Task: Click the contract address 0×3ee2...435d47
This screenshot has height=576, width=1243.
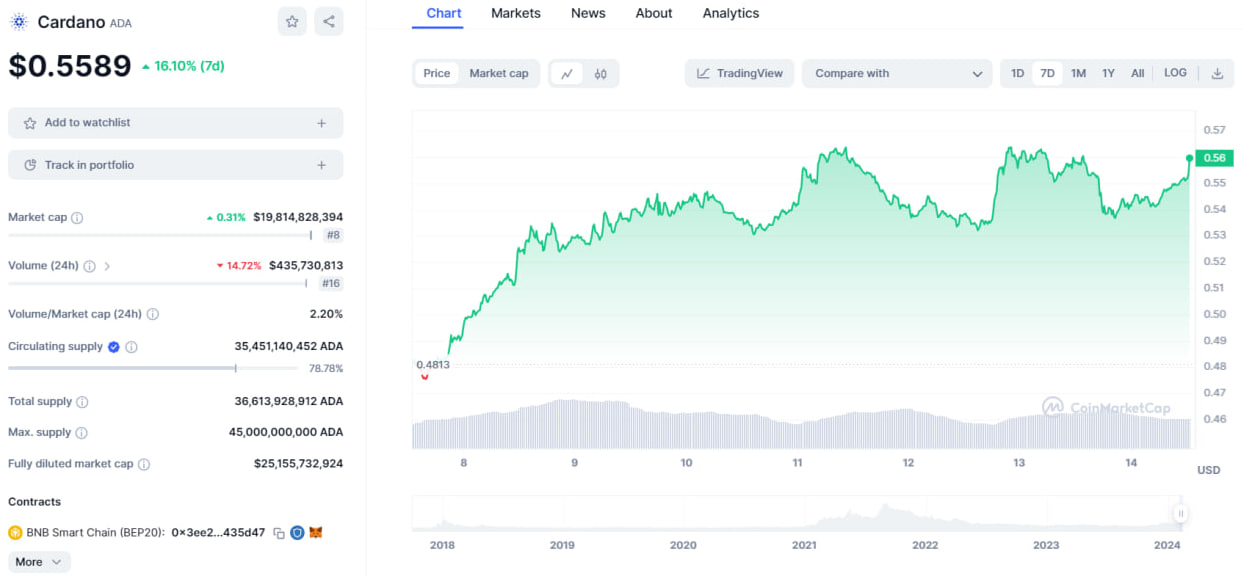Action: (x=218, y=533)
